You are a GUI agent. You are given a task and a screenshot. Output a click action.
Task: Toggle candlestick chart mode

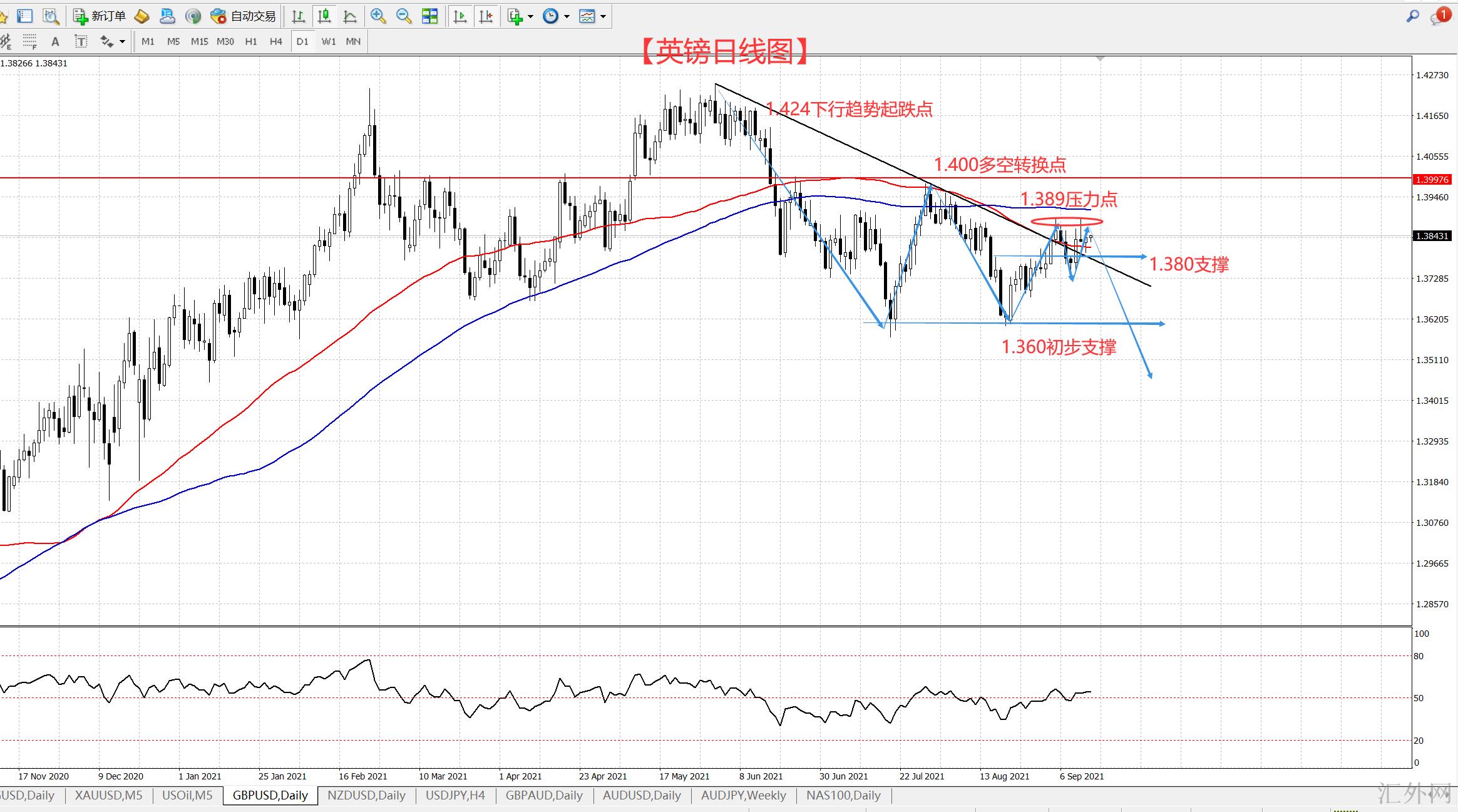324,16
